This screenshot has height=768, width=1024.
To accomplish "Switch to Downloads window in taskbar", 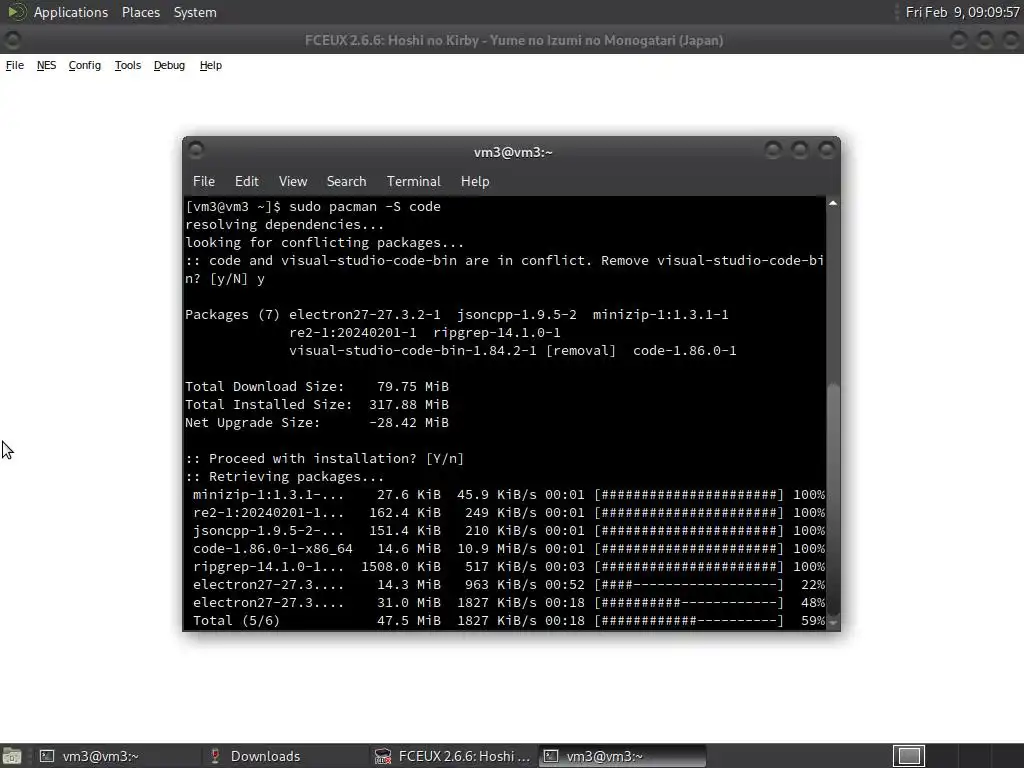I will [285, 756].
